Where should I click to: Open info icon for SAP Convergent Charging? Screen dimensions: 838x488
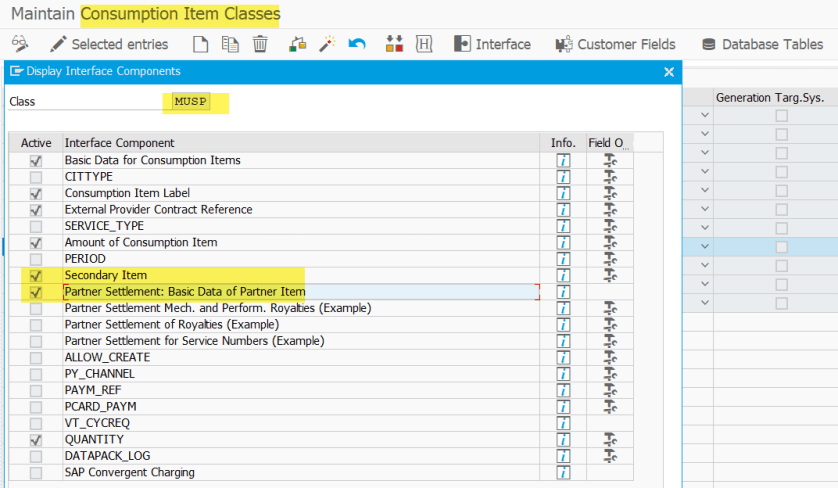[x=564, y=472]
